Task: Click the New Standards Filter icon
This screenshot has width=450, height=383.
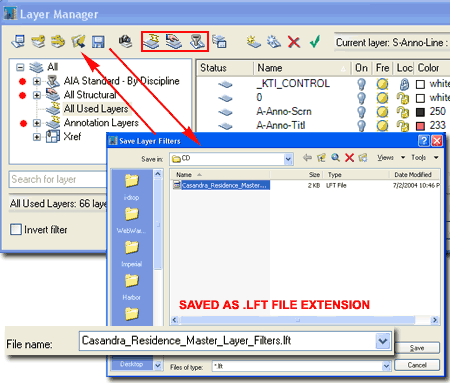Action: point(197,42)
